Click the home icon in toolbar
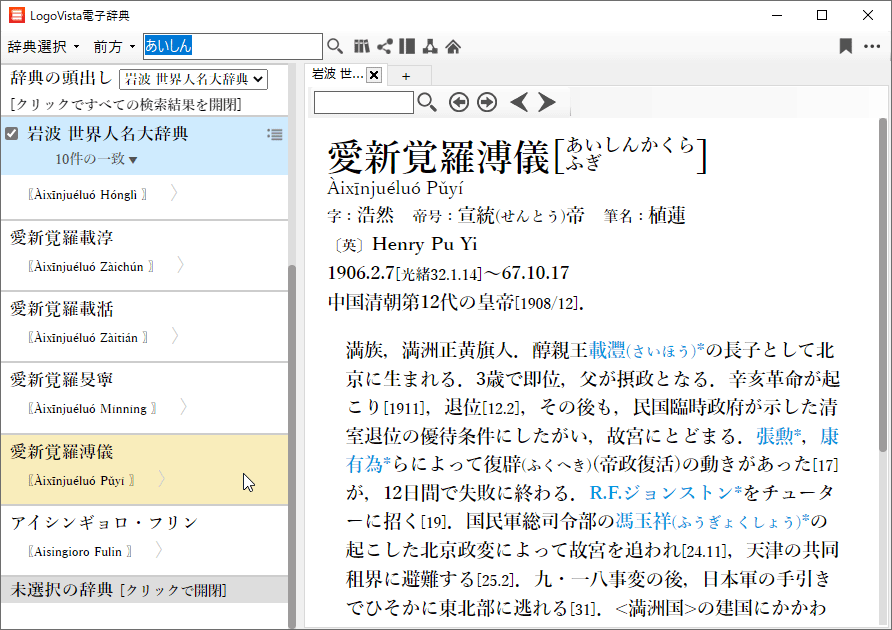Viewport: 892px width, 630px height. click(x=453, y=46)
